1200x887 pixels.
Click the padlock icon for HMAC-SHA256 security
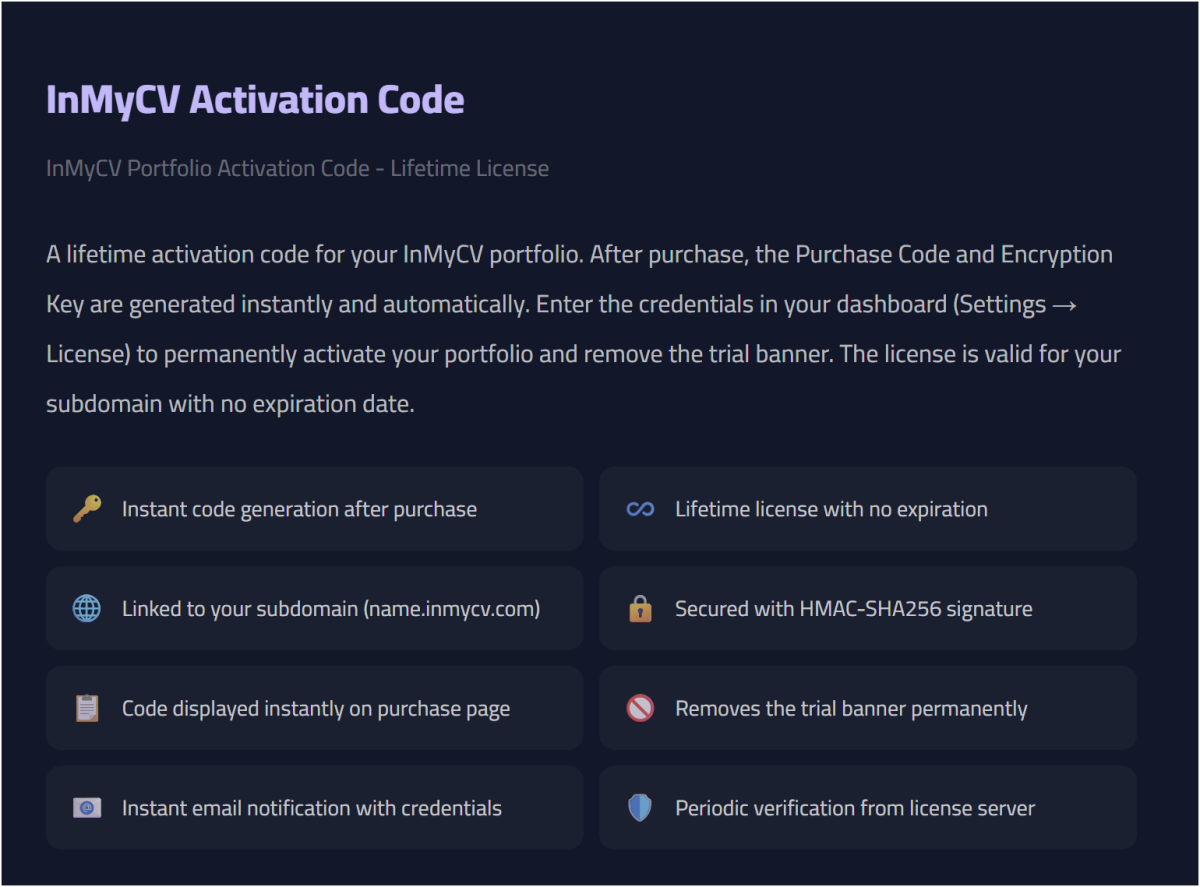click(640, 608)
